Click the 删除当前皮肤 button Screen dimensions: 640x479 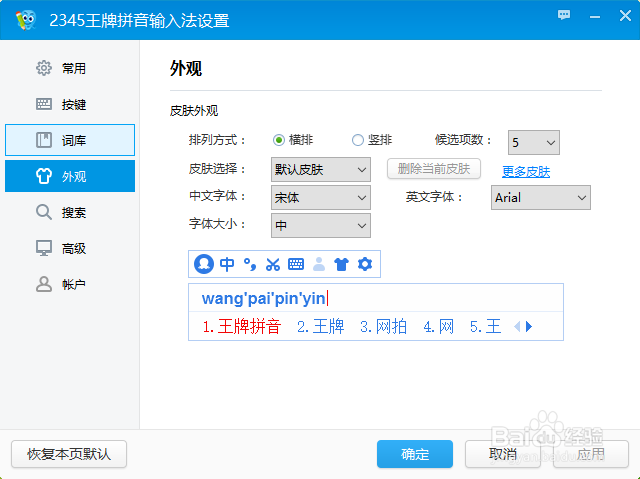433,169
